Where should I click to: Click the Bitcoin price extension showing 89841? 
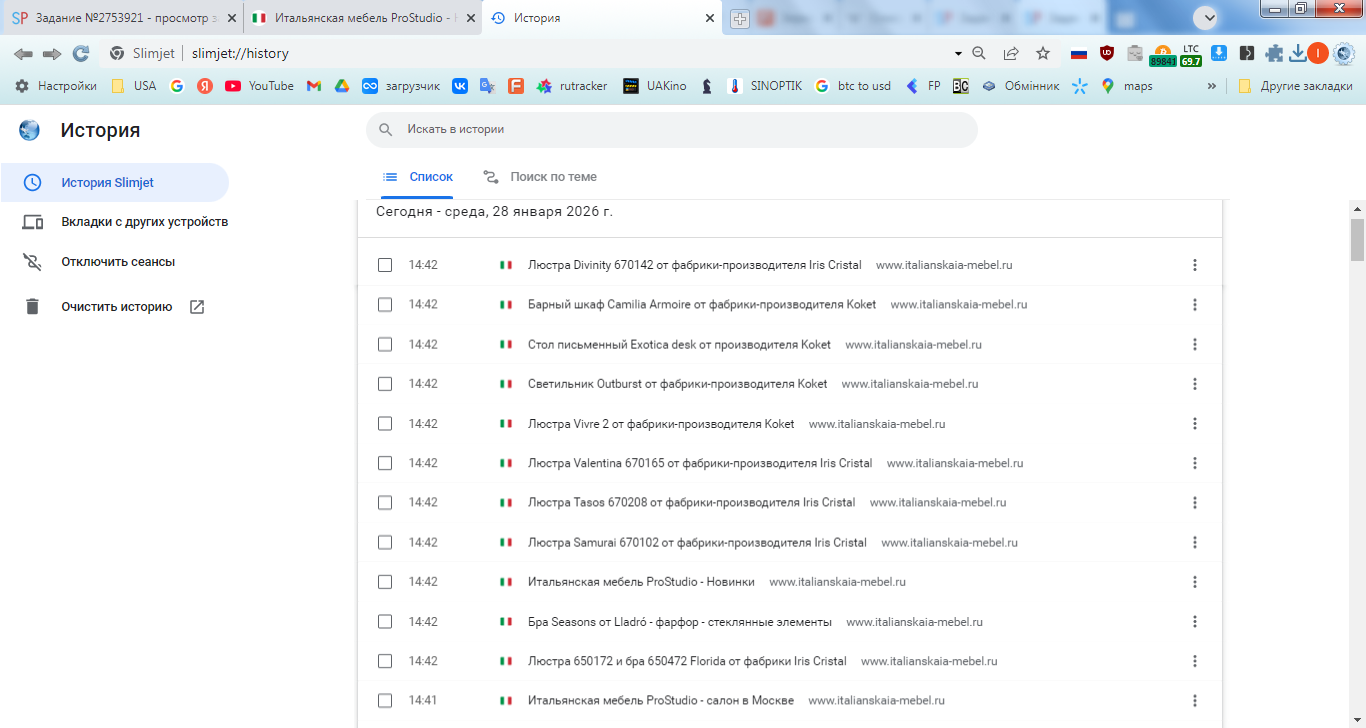(1162, 56)
